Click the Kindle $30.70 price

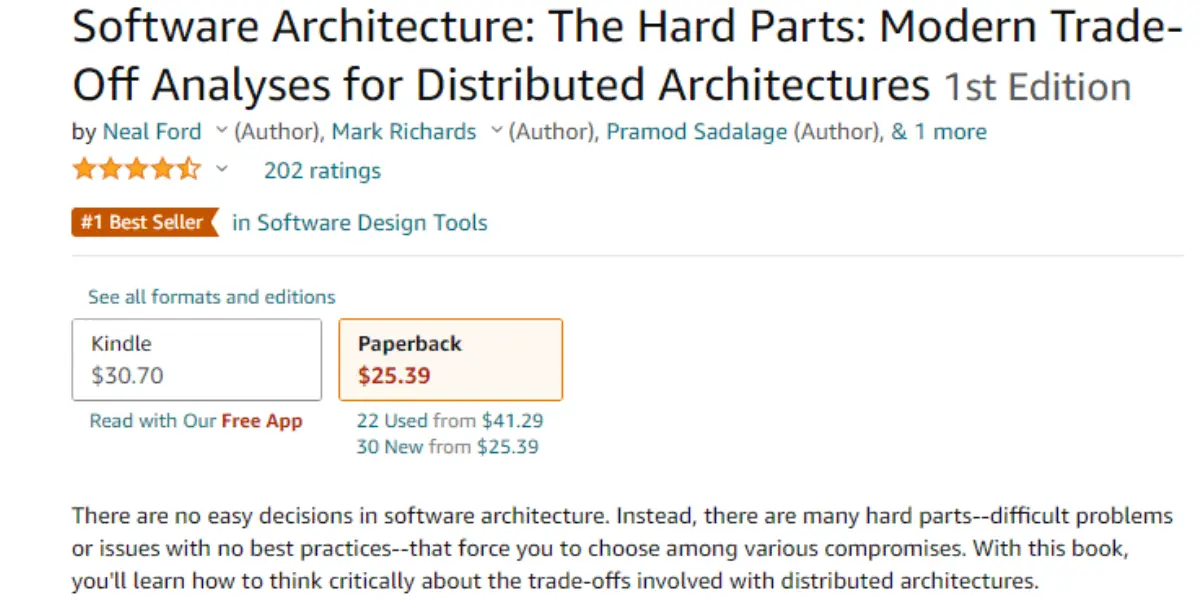click(x=127, y=377)
